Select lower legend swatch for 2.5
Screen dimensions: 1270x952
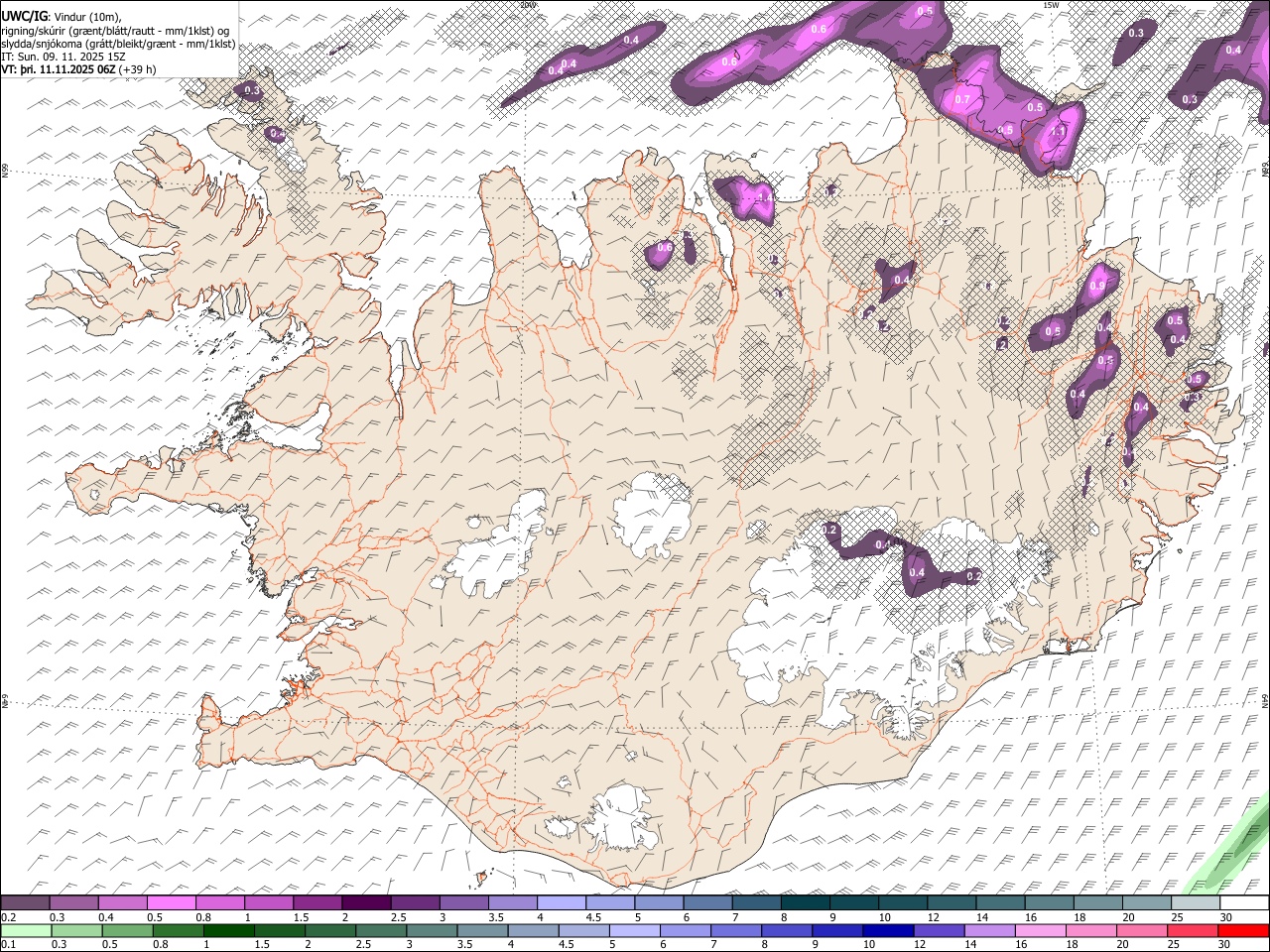(x=380, y=930)
